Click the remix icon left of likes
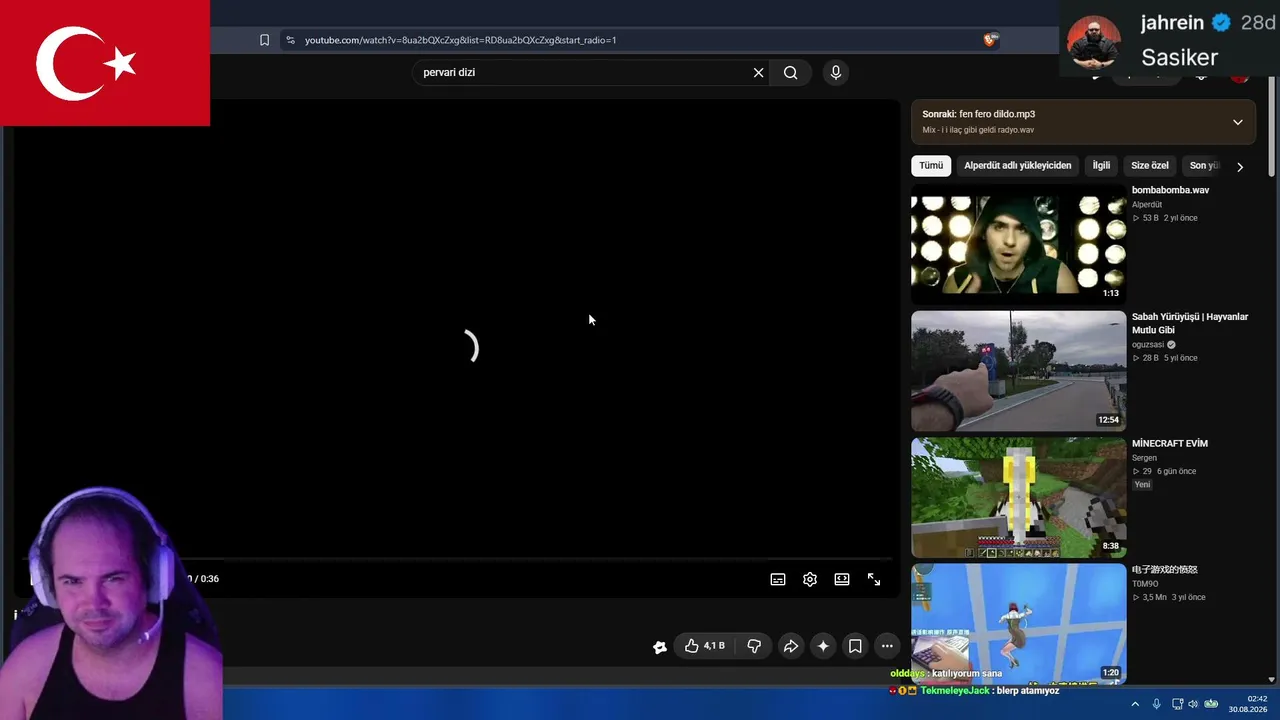The width and height of the screenshot is (1280, 720). 660,647
